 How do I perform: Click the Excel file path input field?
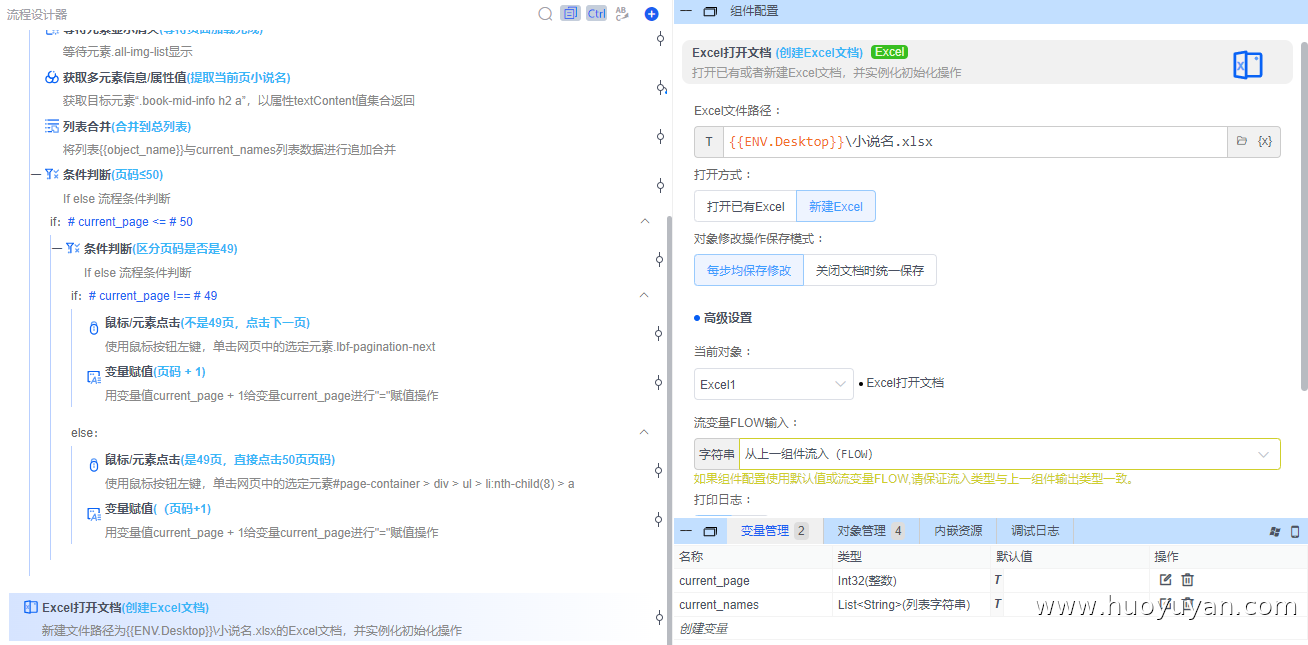975,142
